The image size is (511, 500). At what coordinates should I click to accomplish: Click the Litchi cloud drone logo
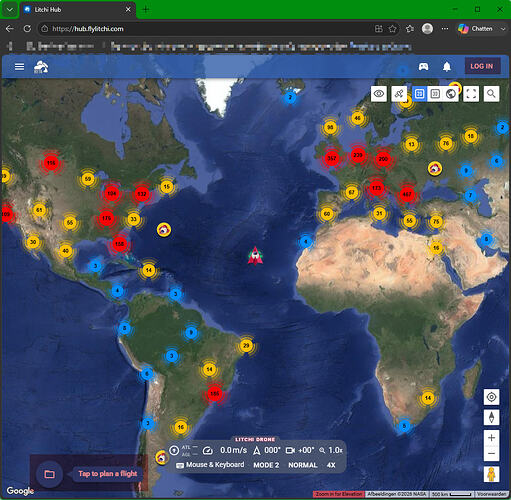tap(41, 67)
